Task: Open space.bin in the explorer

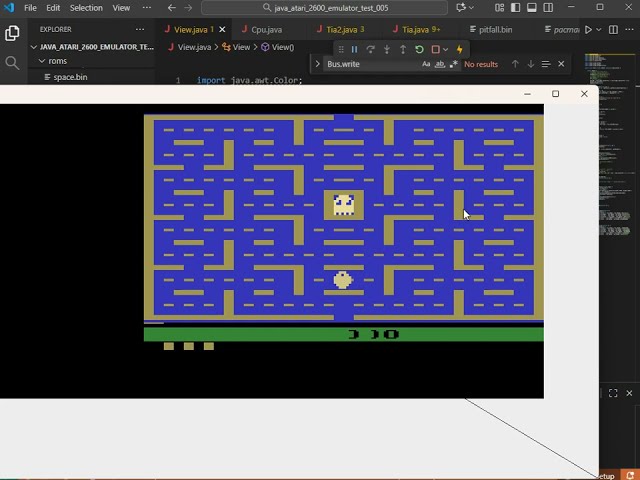Action: (70, 77)
